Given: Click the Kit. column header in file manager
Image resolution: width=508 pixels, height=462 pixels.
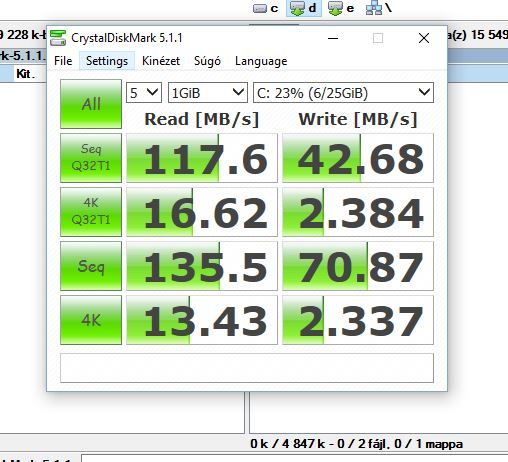Looking at the screenshot, I should (x=25, y=74).
